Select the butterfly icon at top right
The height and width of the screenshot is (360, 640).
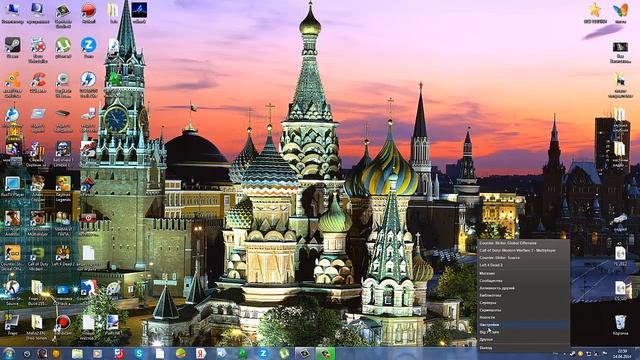tap(620, 13)
